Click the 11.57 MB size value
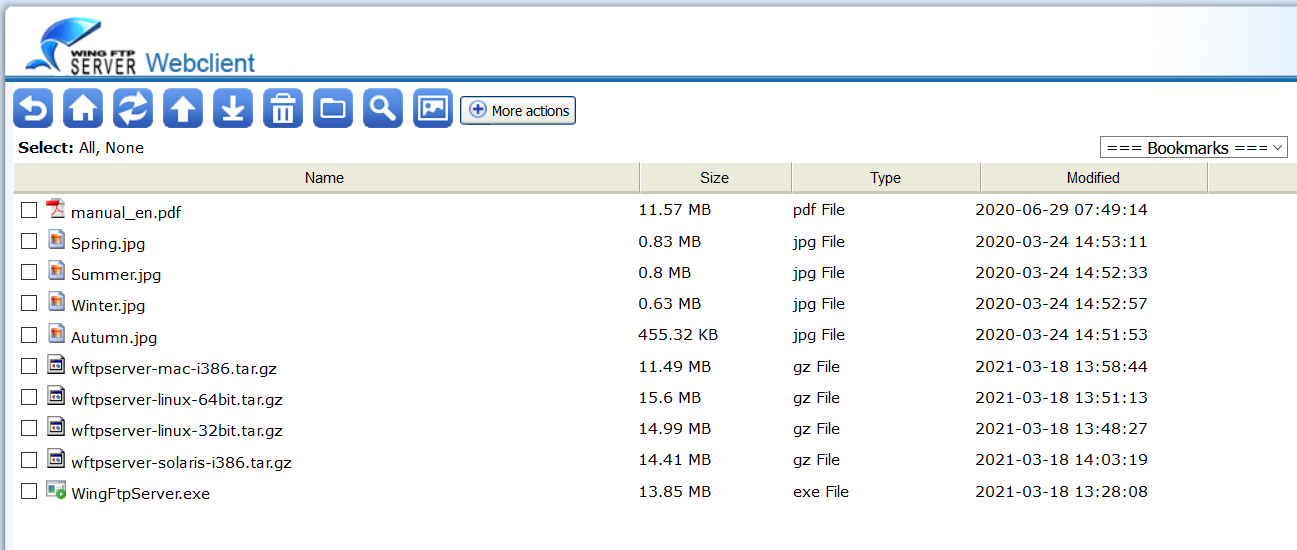The height and width of the screenshot is (550, 1297). coord(675,210)
